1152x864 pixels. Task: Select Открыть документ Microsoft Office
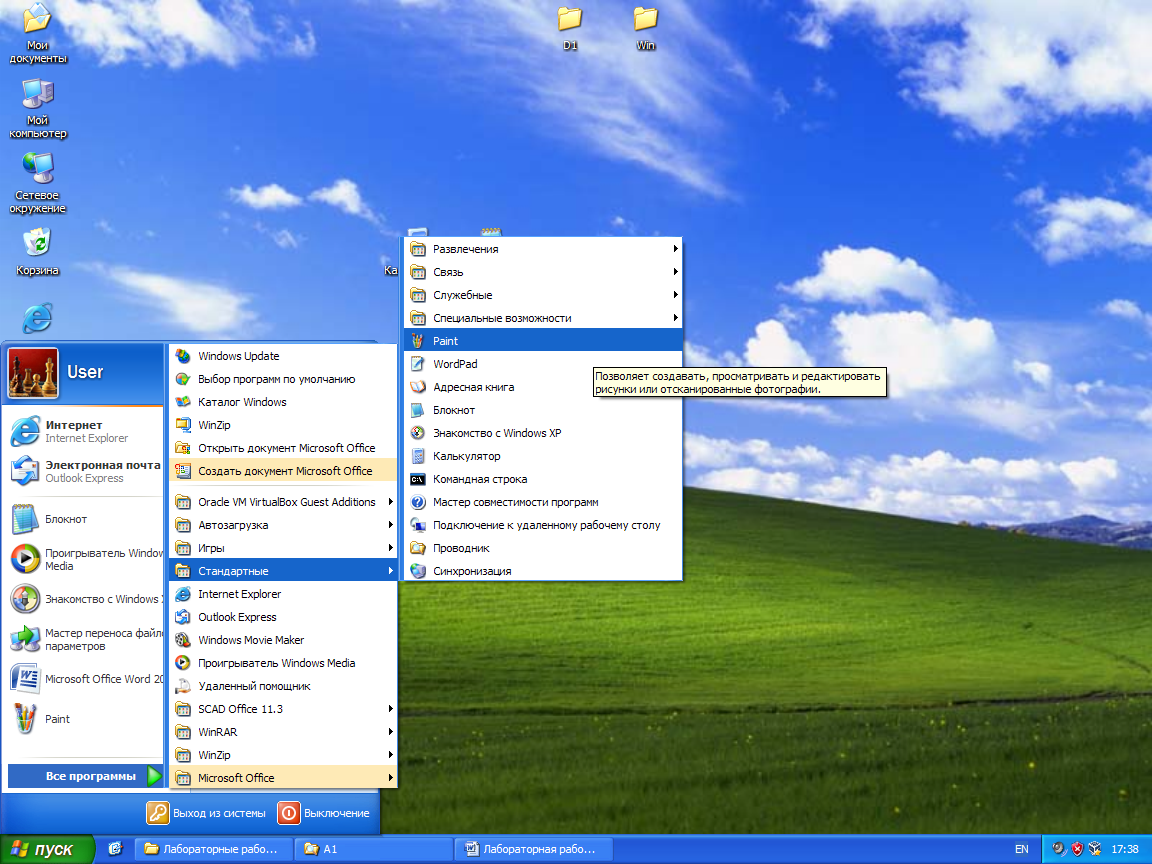pos(284,448)
